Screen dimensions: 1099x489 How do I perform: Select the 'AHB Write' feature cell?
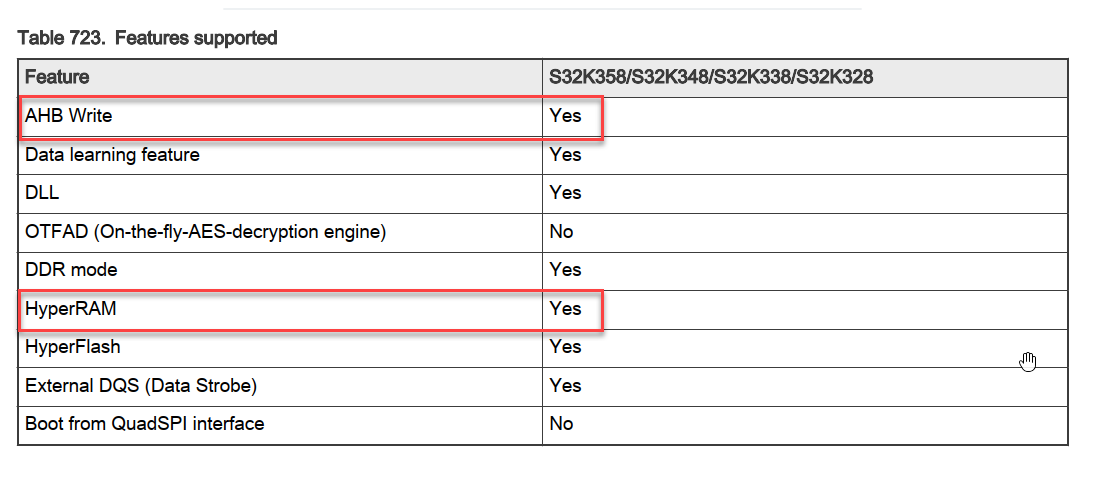[x=69, y=116]
